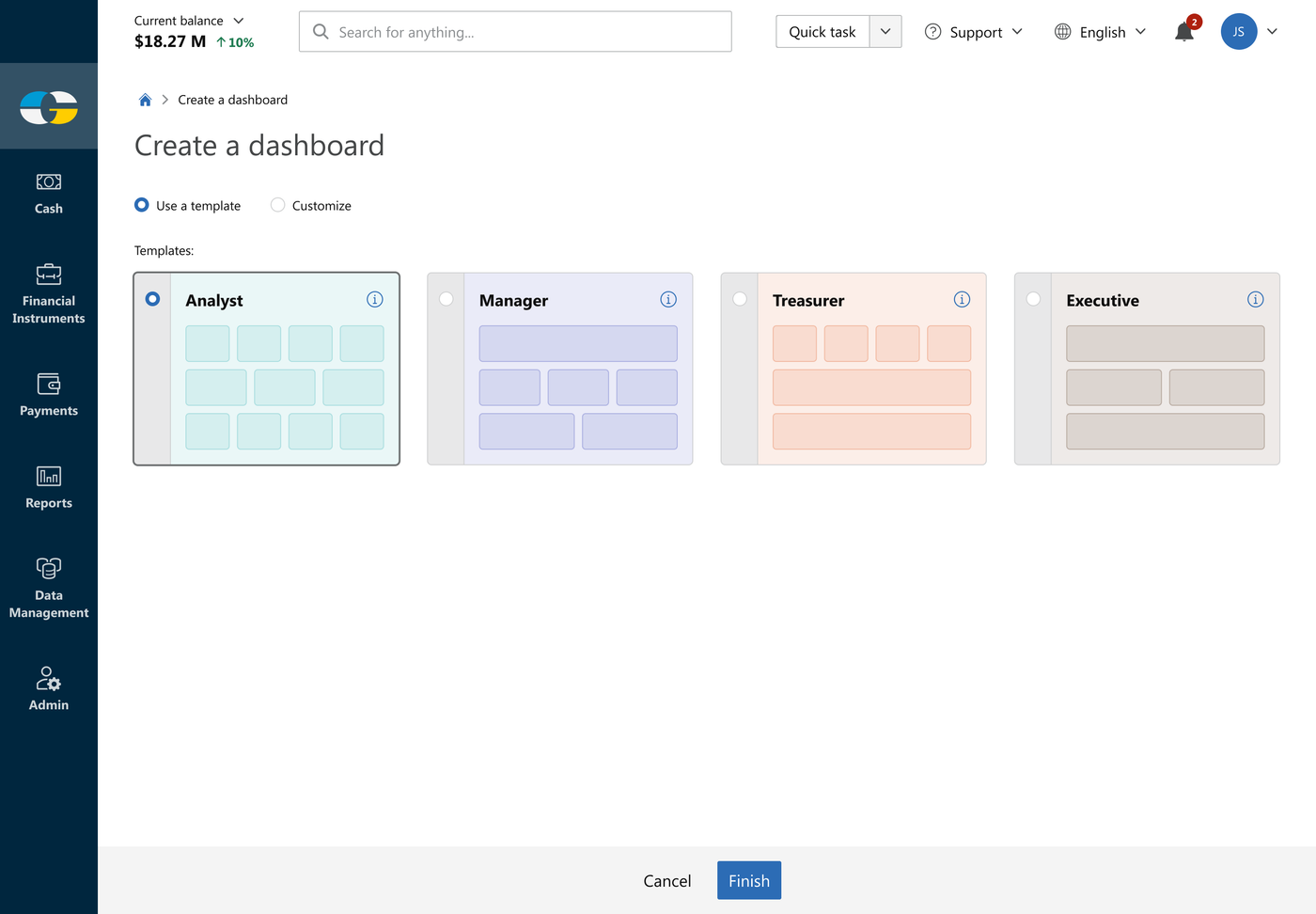Screen dimensions: 1316x914
Task: Expand the Support menu chevron
Action: (x=1017, y=32)
